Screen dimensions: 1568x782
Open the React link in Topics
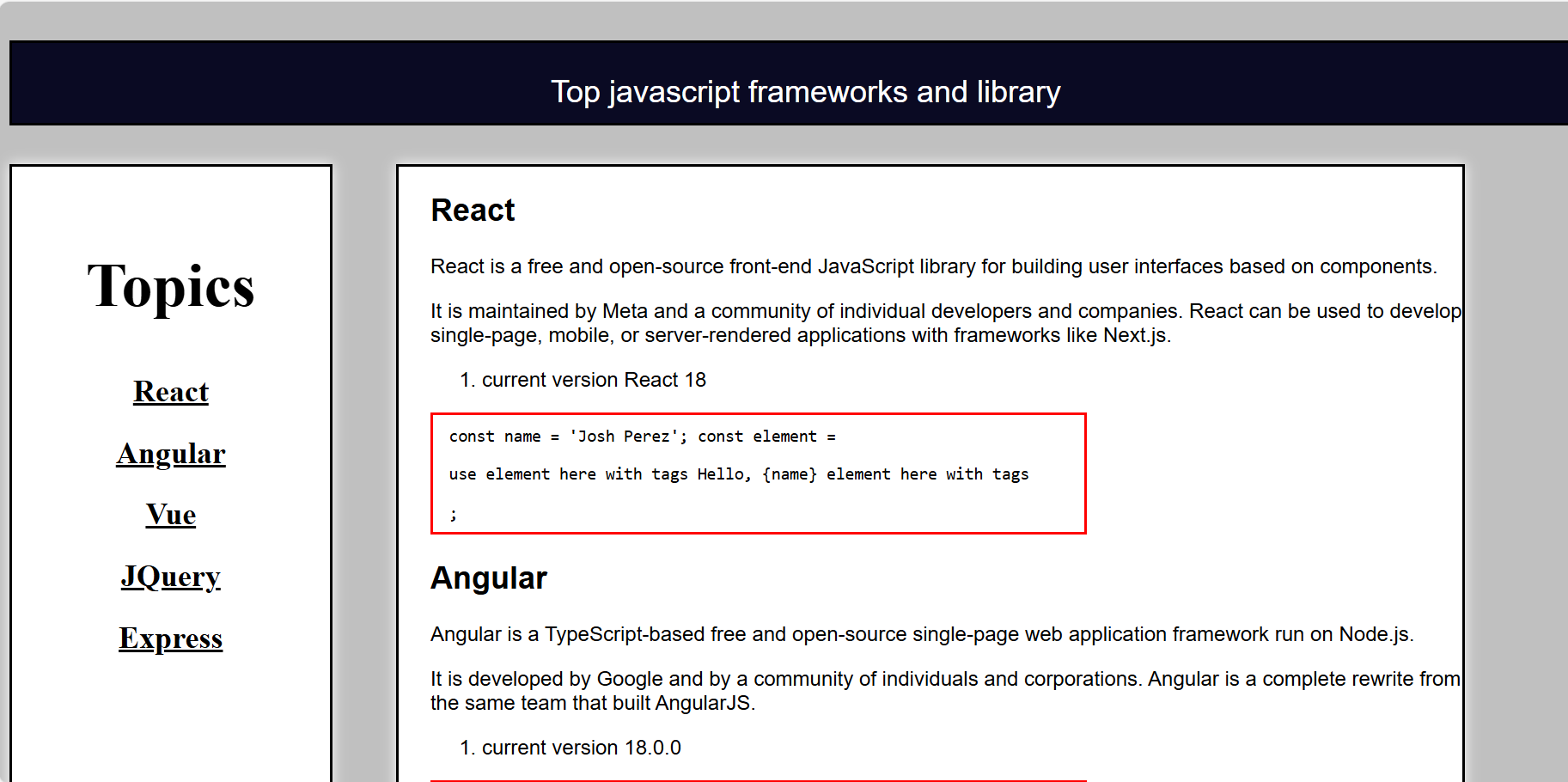coord(171,392)
